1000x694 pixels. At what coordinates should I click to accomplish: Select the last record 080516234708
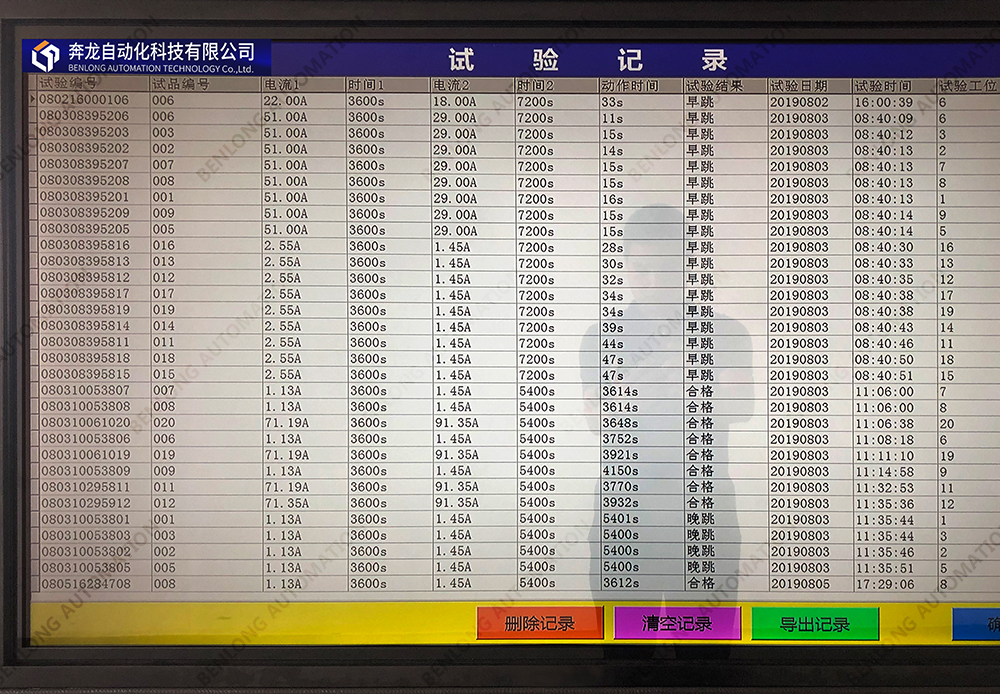point(85,583)
